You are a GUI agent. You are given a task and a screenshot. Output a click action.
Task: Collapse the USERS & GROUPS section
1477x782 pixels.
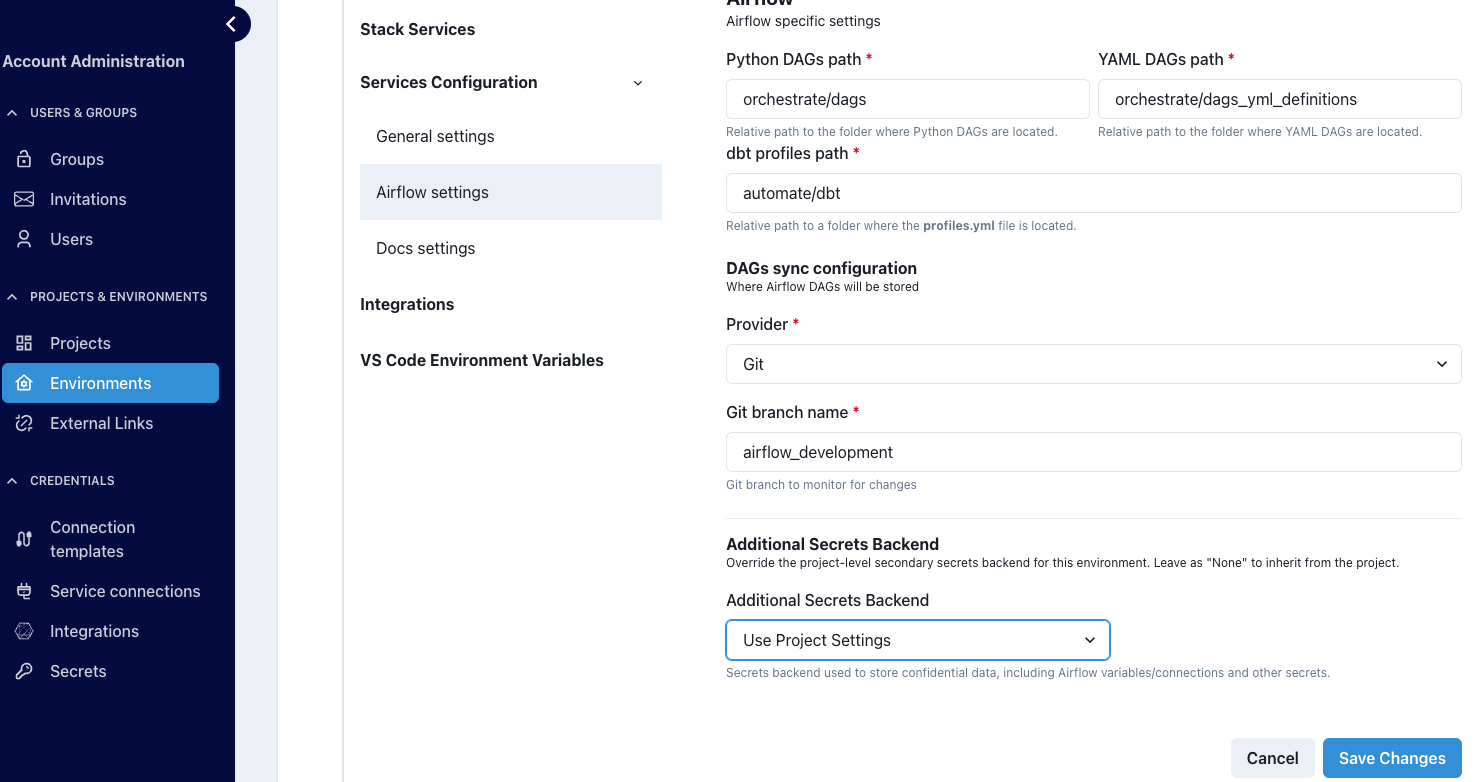click(11, 112)
